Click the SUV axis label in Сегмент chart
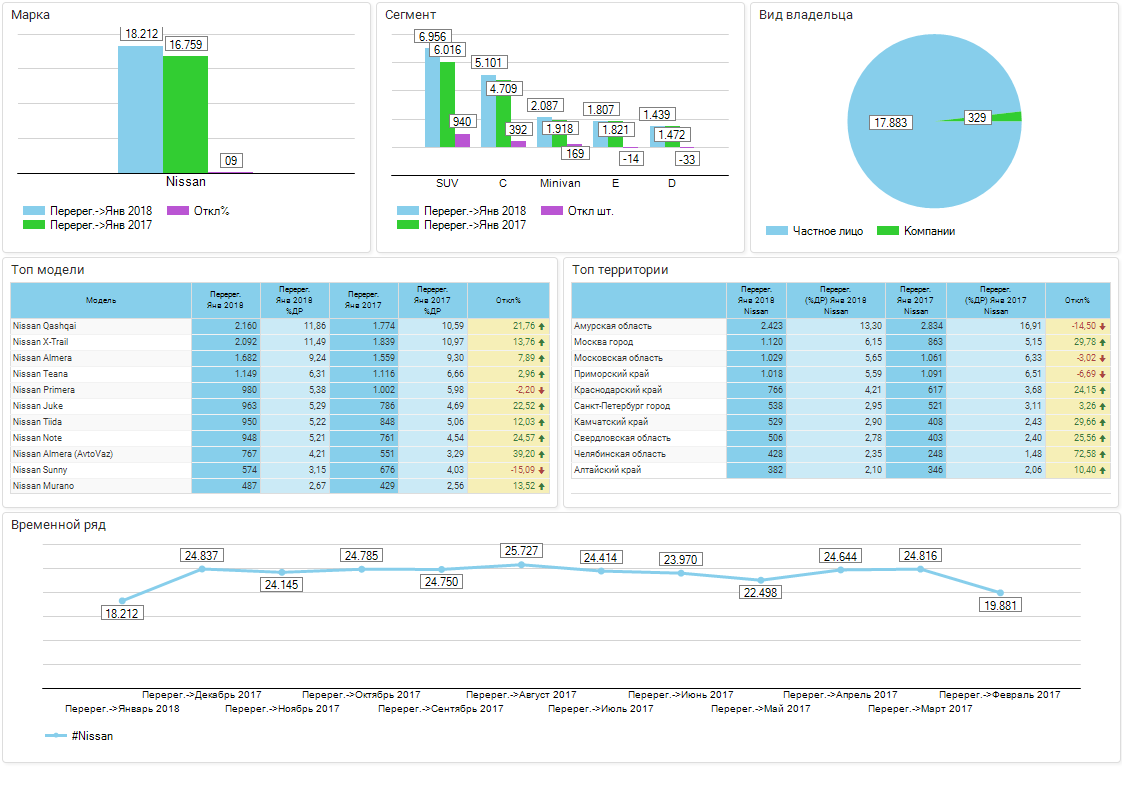 [x=447, y=184]
